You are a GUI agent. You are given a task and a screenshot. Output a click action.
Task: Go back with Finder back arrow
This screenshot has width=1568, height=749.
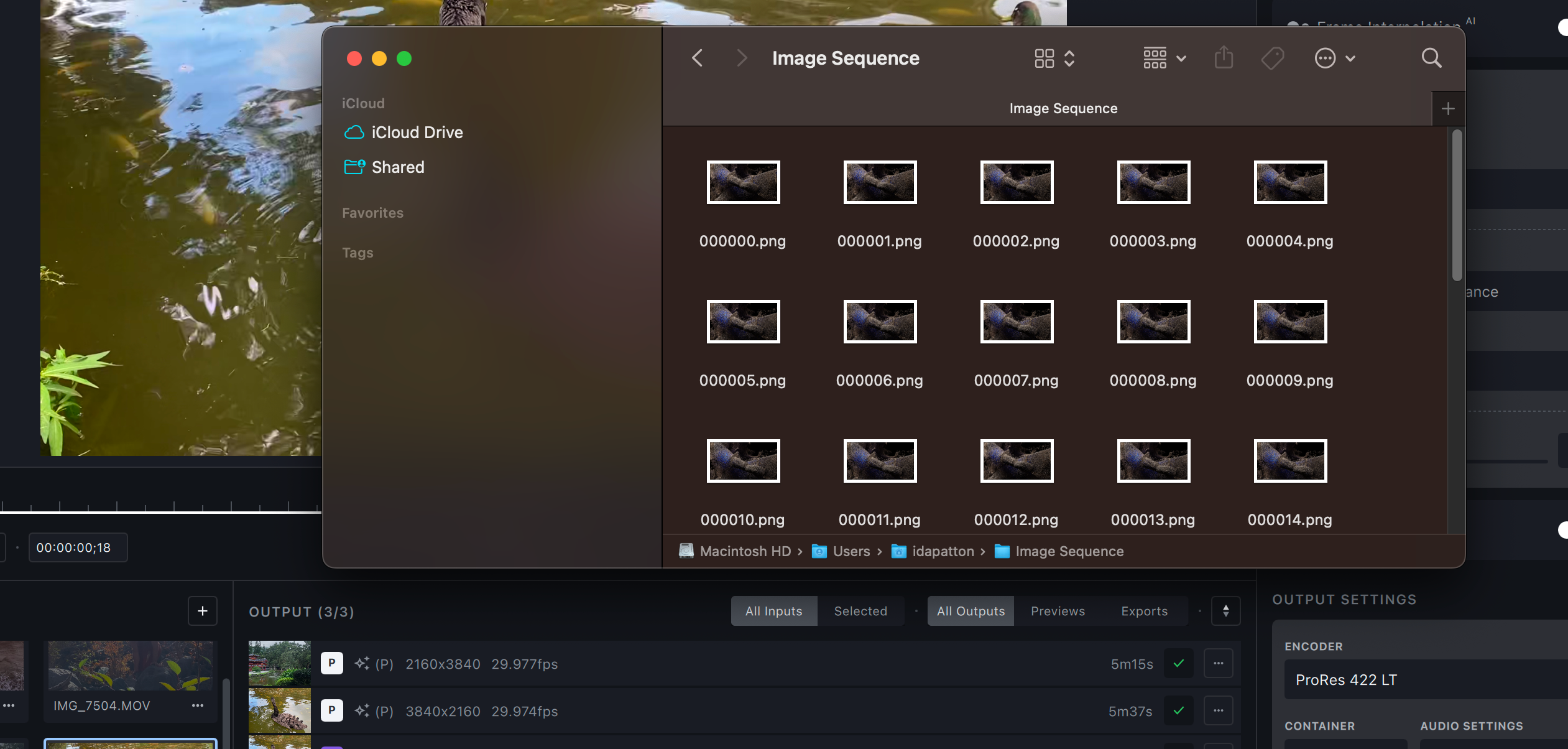698,58
